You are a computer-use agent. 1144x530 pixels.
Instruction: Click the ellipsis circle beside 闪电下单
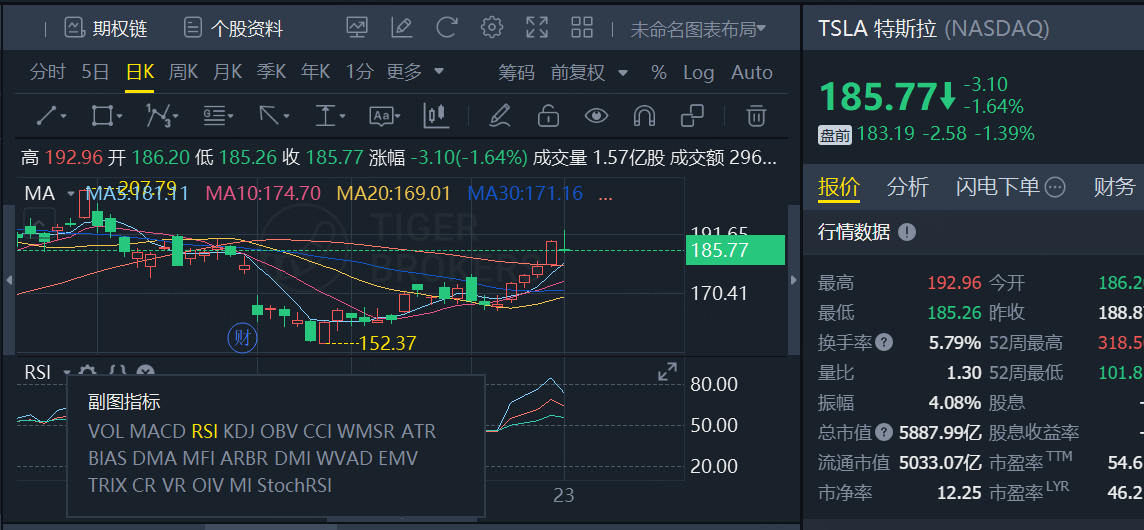pyautogui.click(x=1055, y=188)
